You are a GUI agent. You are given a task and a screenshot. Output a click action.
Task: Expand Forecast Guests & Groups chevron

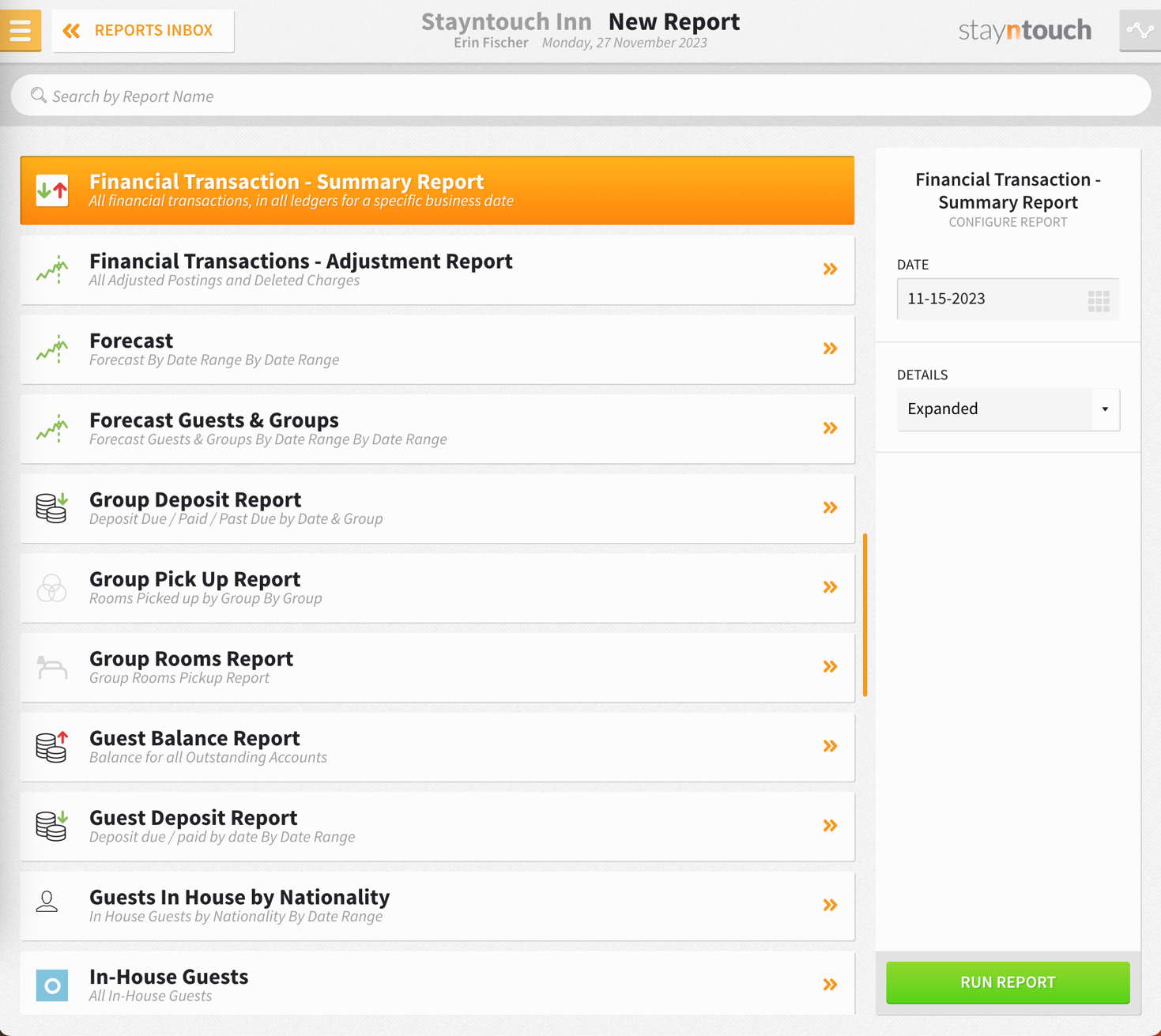point(830,428)
